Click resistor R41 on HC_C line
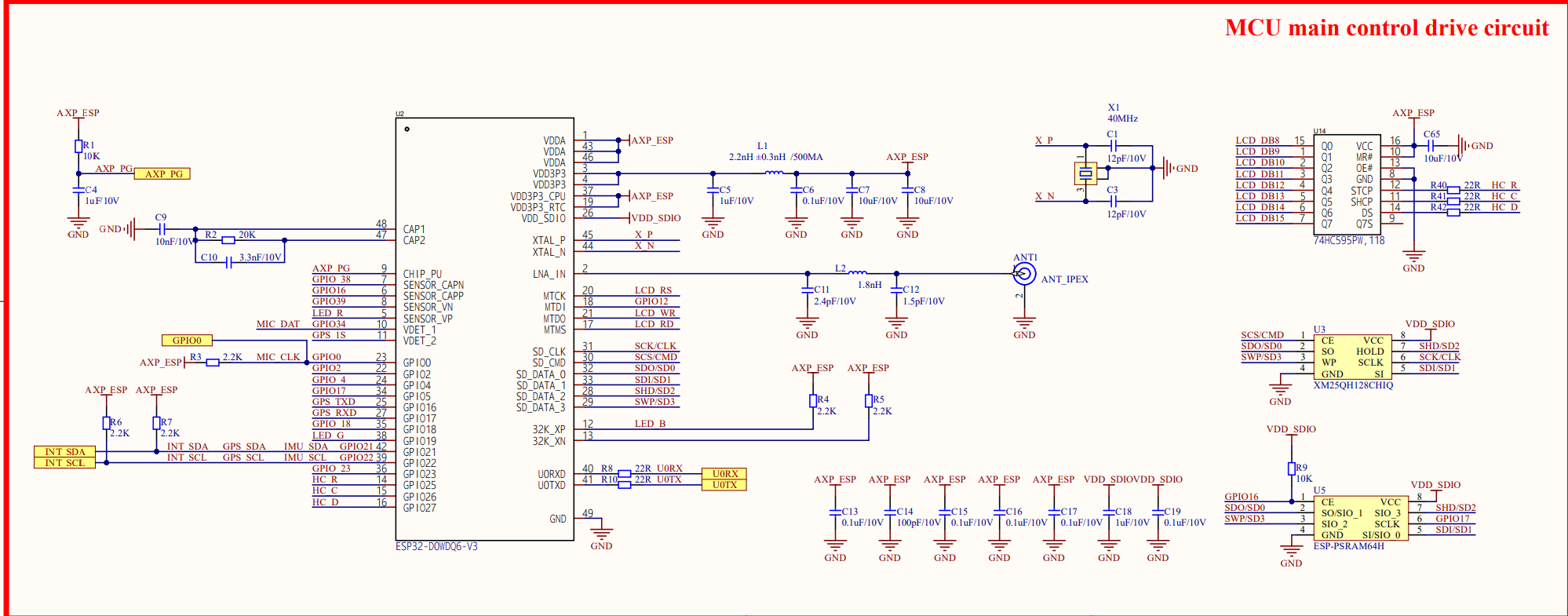 [1453, 201]
